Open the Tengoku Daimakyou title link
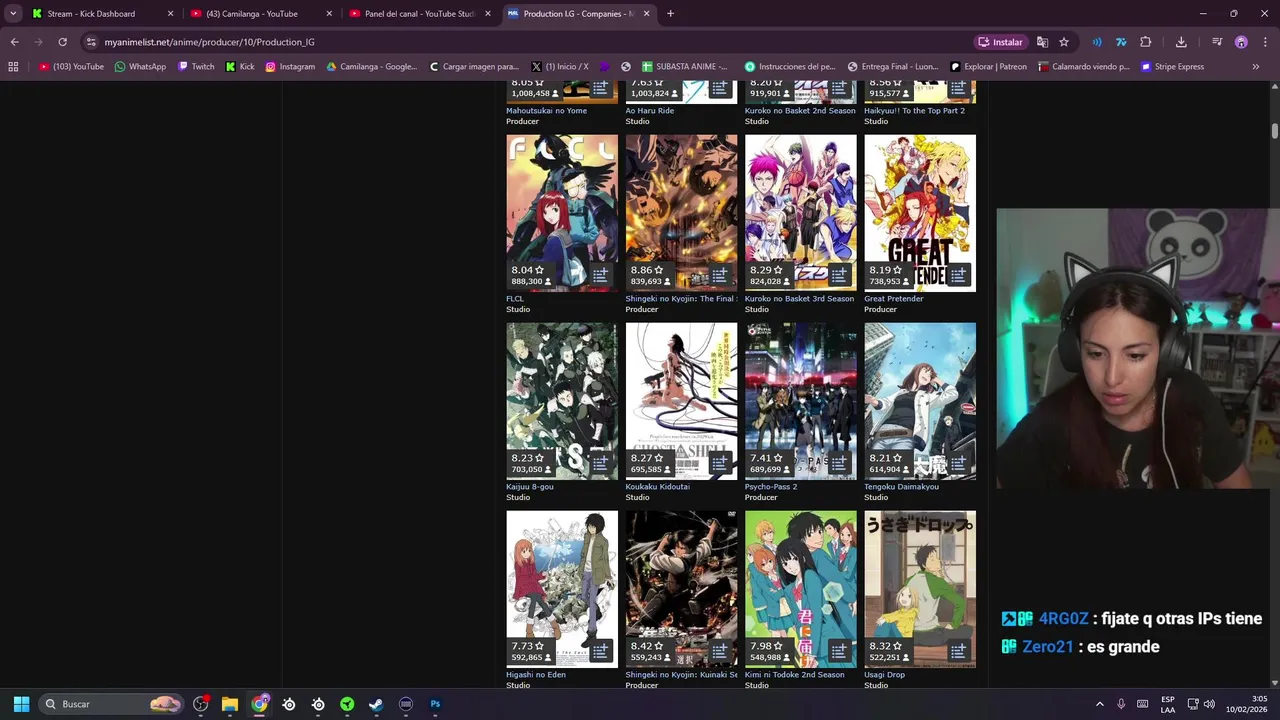1280x720 pixels. coord(901,486)
